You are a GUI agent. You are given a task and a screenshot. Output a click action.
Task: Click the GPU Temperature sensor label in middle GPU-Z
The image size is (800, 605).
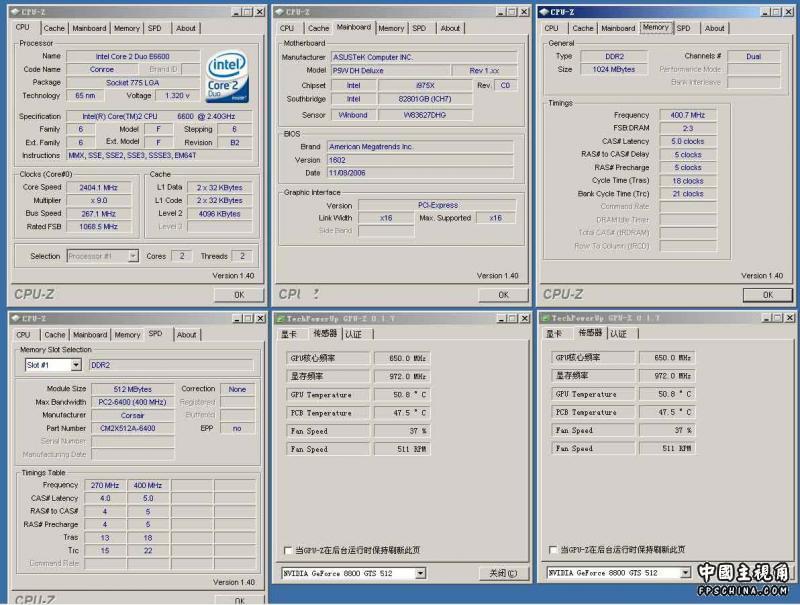(x=328, y=395)
